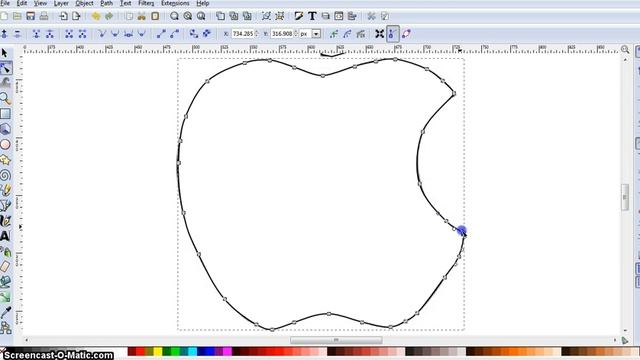Viewport: 640px width, 360px height.
Task: Make selected nodes smooth
Action: pos(115,34)
